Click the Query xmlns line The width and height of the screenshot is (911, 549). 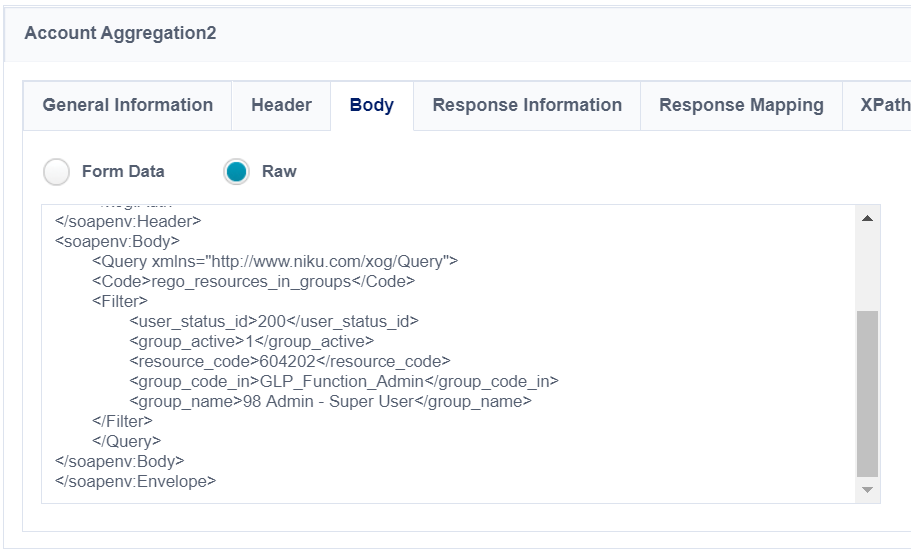(274, 261)
